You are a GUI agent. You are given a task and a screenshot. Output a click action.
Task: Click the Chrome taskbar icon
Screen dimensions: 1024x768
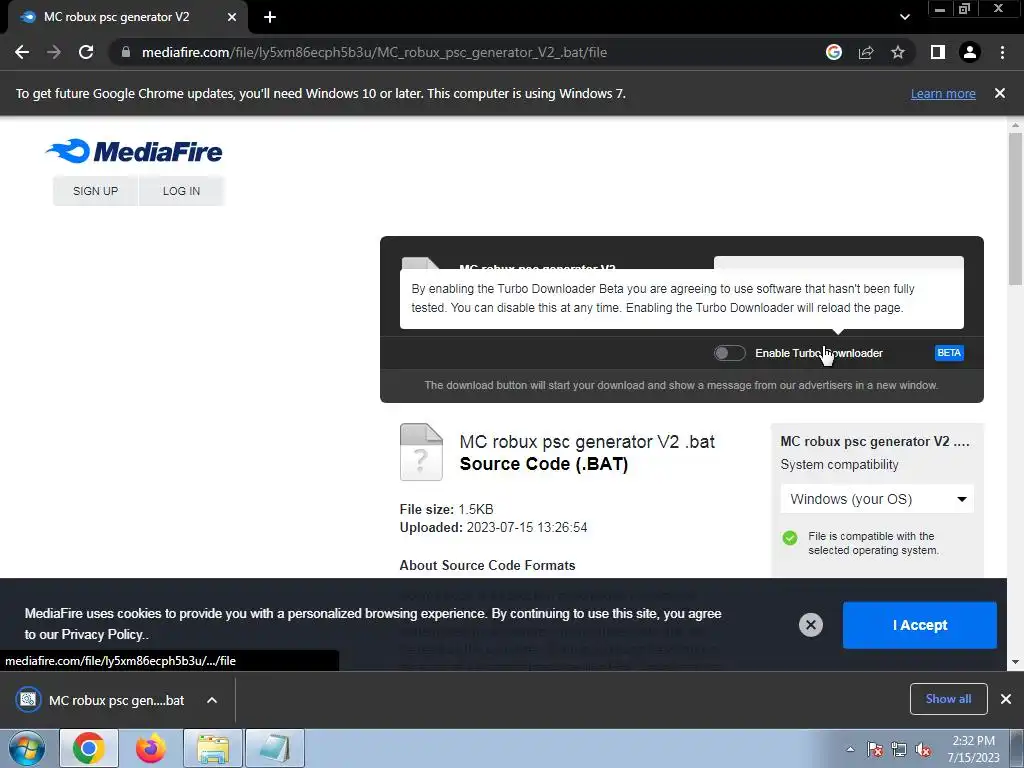(x=89, y=748)
